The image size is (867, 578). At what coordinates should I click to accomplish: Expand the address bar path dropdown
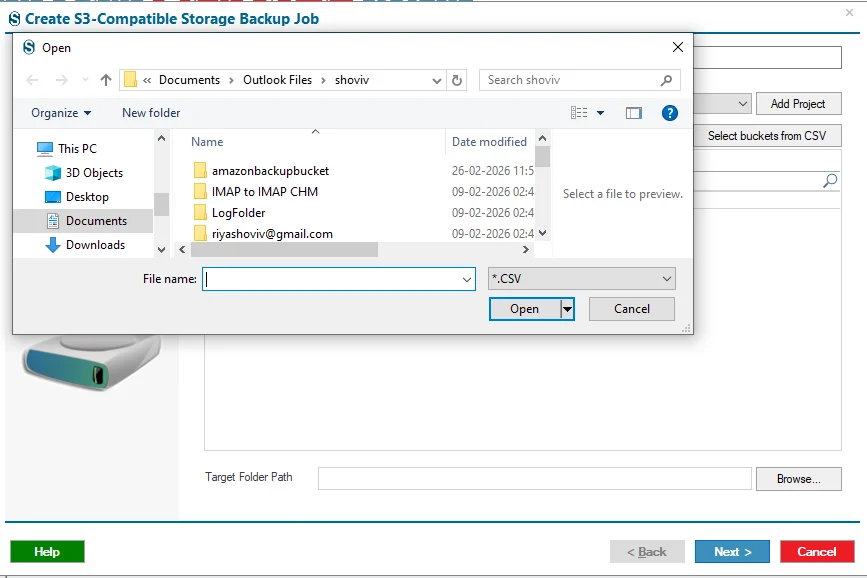[x=437, y=80]
